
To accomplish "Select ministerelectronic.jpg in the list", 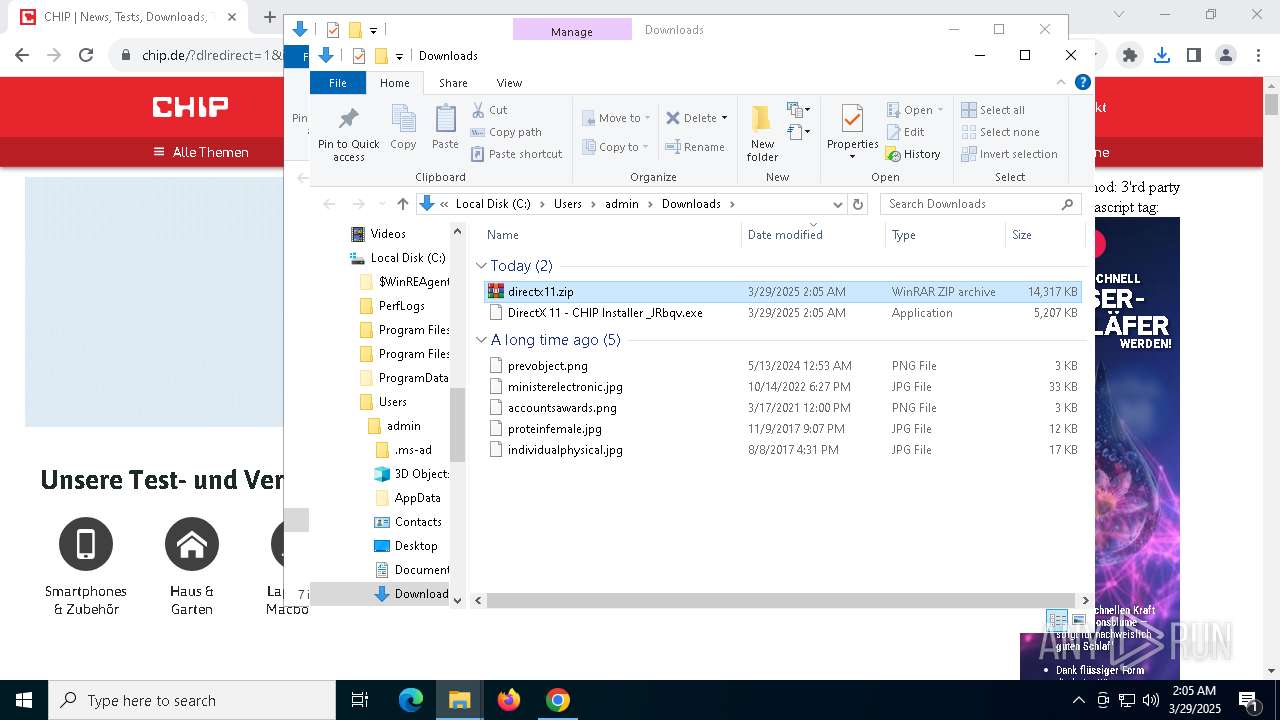I will (x=782, y=387).
